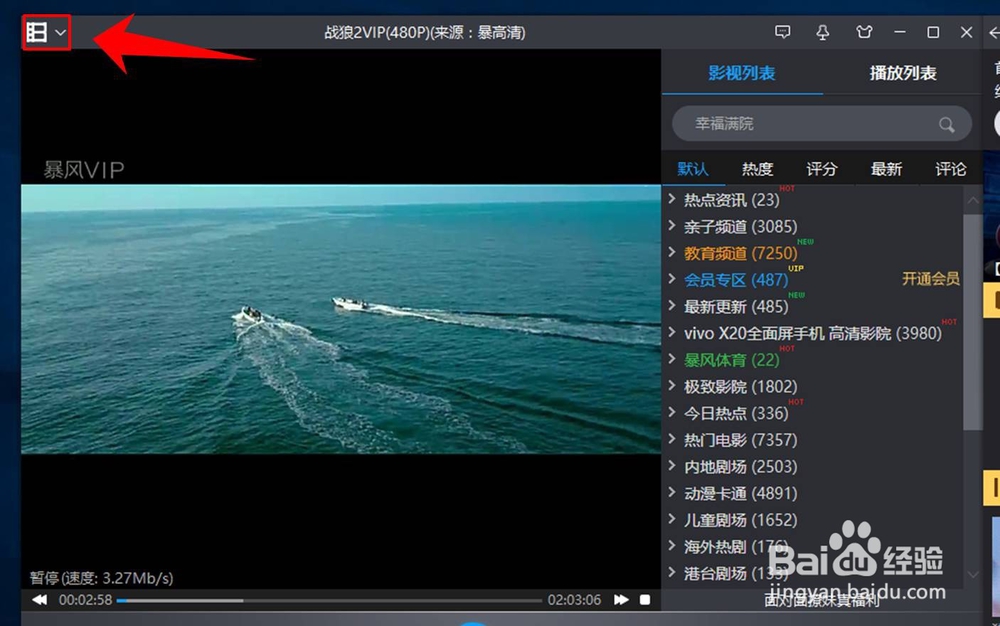This screenshot has height=626, width=1000.
Task: Click the pin window on top icon
Action: click(x=823, y=33)
